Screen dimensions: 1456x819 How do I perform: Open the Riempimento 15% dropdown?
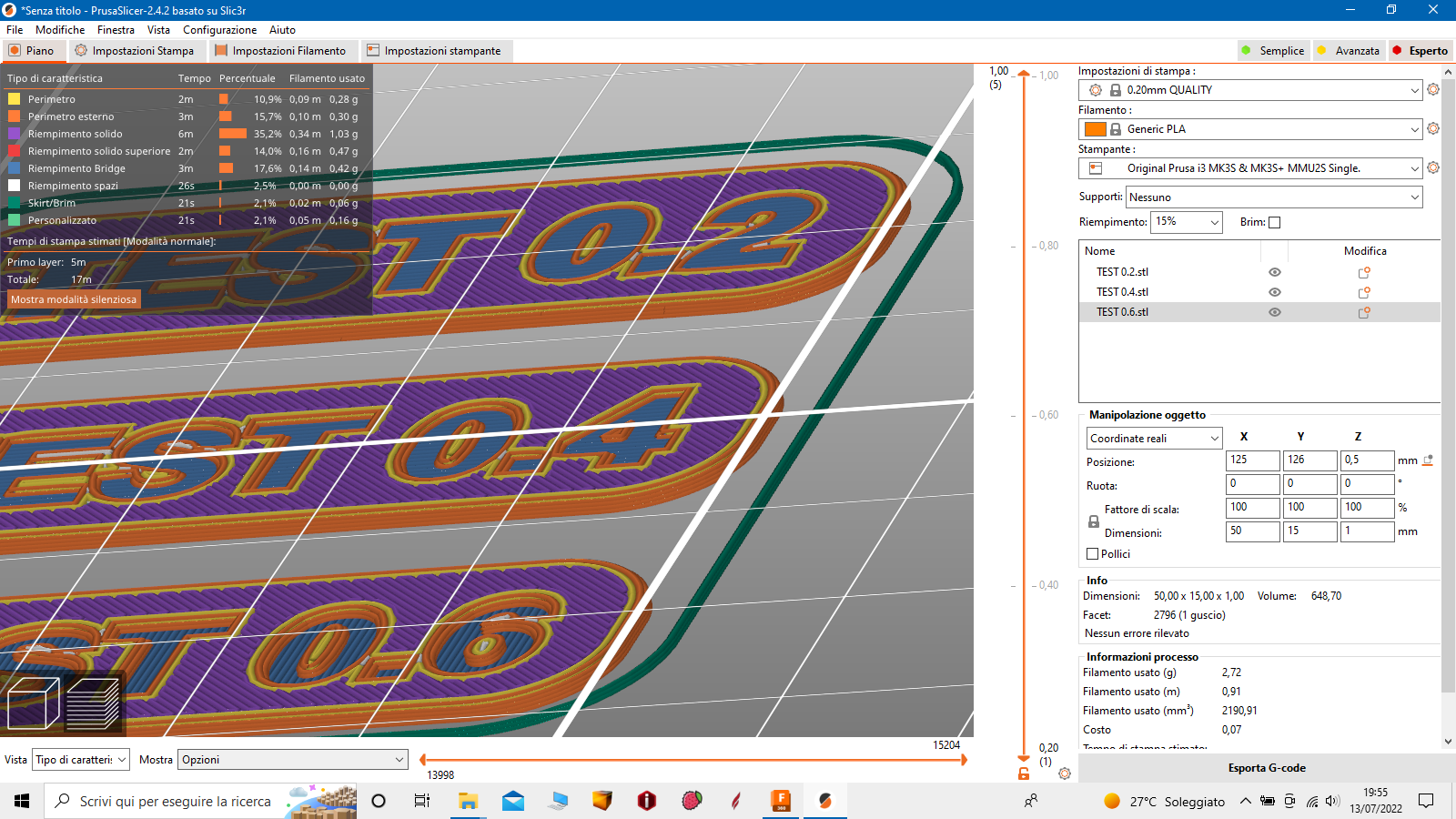[x=1187, y=222]
